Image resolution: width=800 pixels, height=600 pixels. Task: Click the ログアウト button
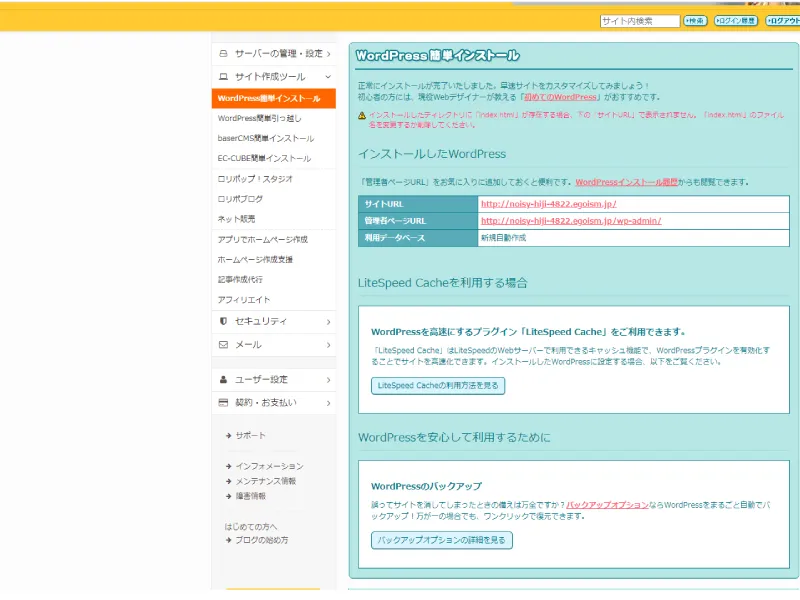[783, 21]
